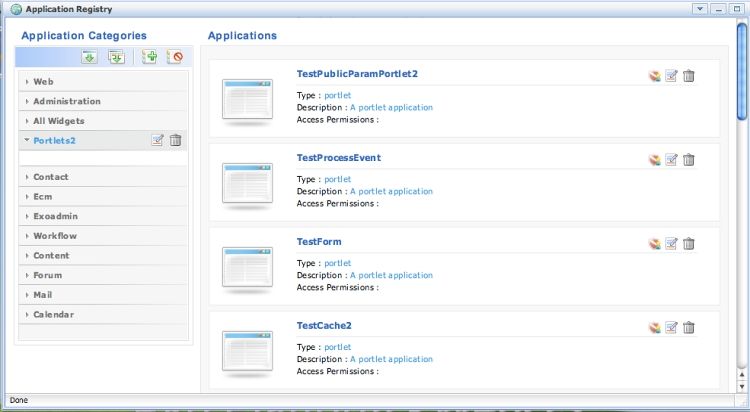750x412 pixels.
Task: Expand the Mail category
Action: (103, 294)
